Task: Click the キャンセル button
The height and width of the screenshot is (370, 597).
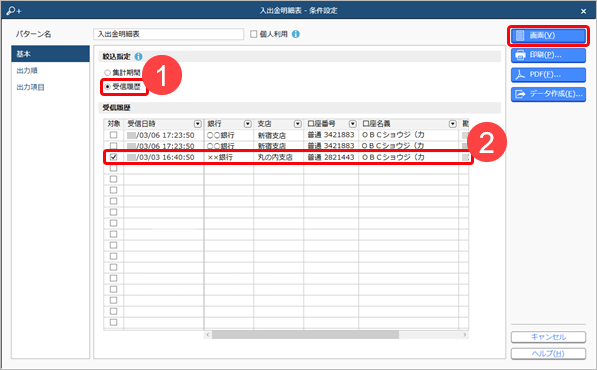Action: pyautogui.click(x=548, y=337)
